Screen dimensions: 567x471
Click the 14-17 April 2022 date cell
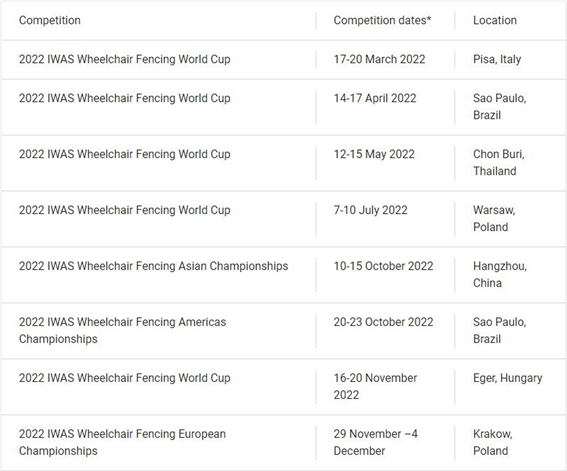pos(375,98)
